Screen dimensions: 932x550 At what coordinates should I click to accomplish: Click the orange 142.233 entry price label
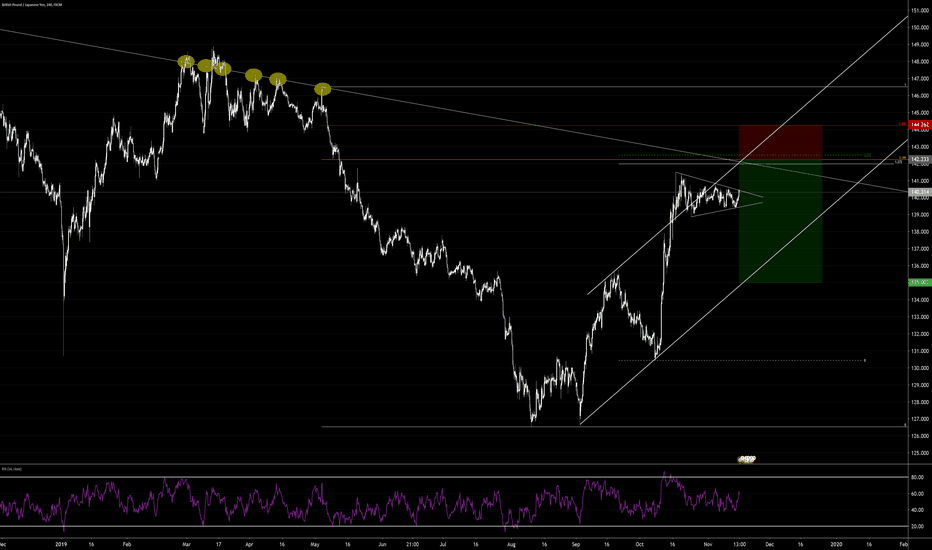[920, 159]
